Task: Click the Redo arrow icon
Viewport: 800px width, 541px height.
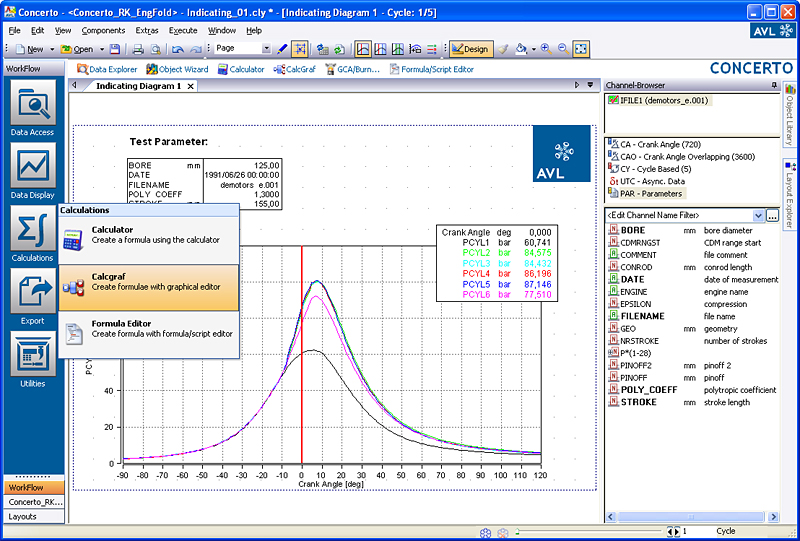Action: pos(195,49)
